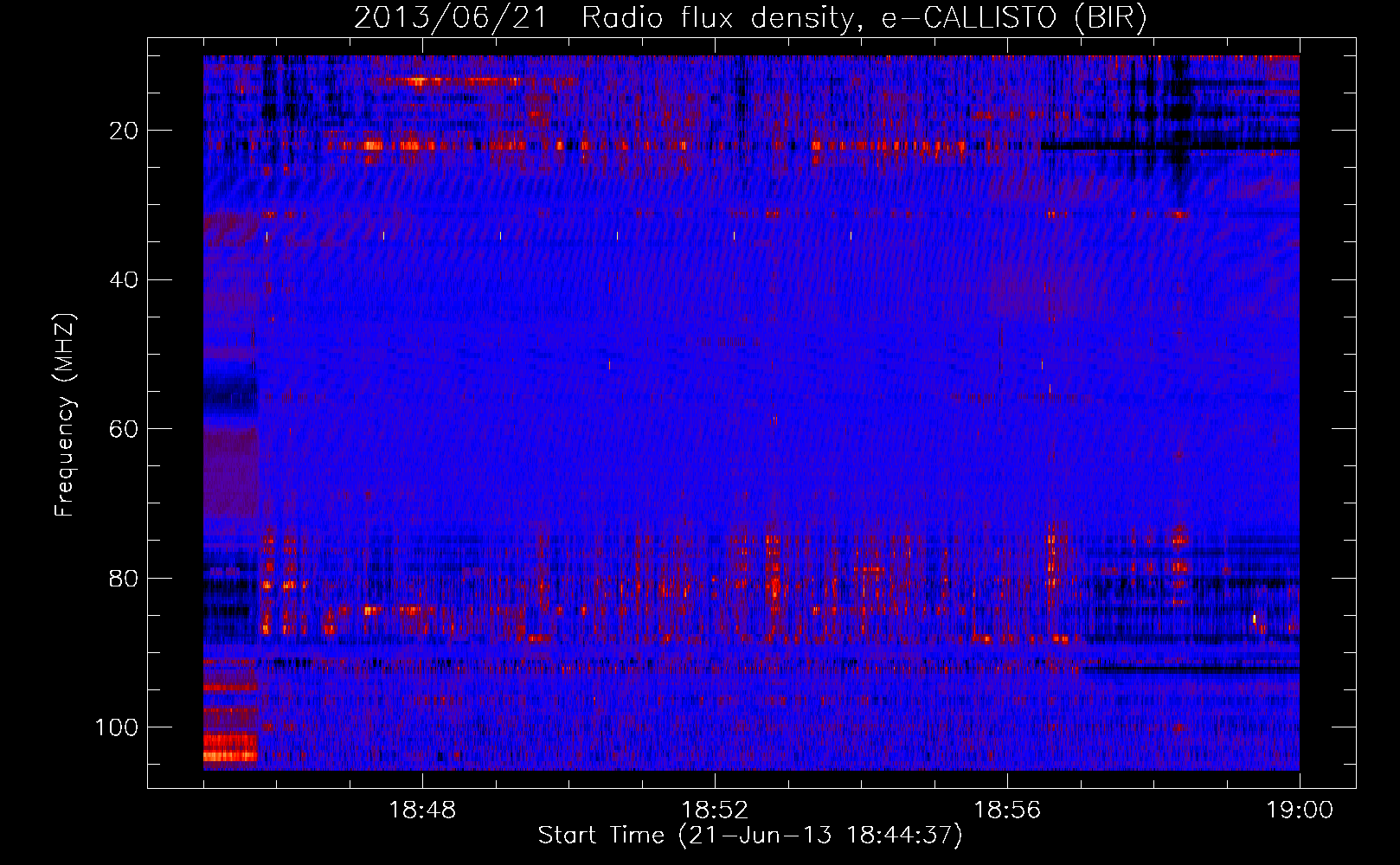Click the 'Frequency (MHZ)' y-axis label
The width and height of the screenshot is (1400, 865).
coord(65,415)
